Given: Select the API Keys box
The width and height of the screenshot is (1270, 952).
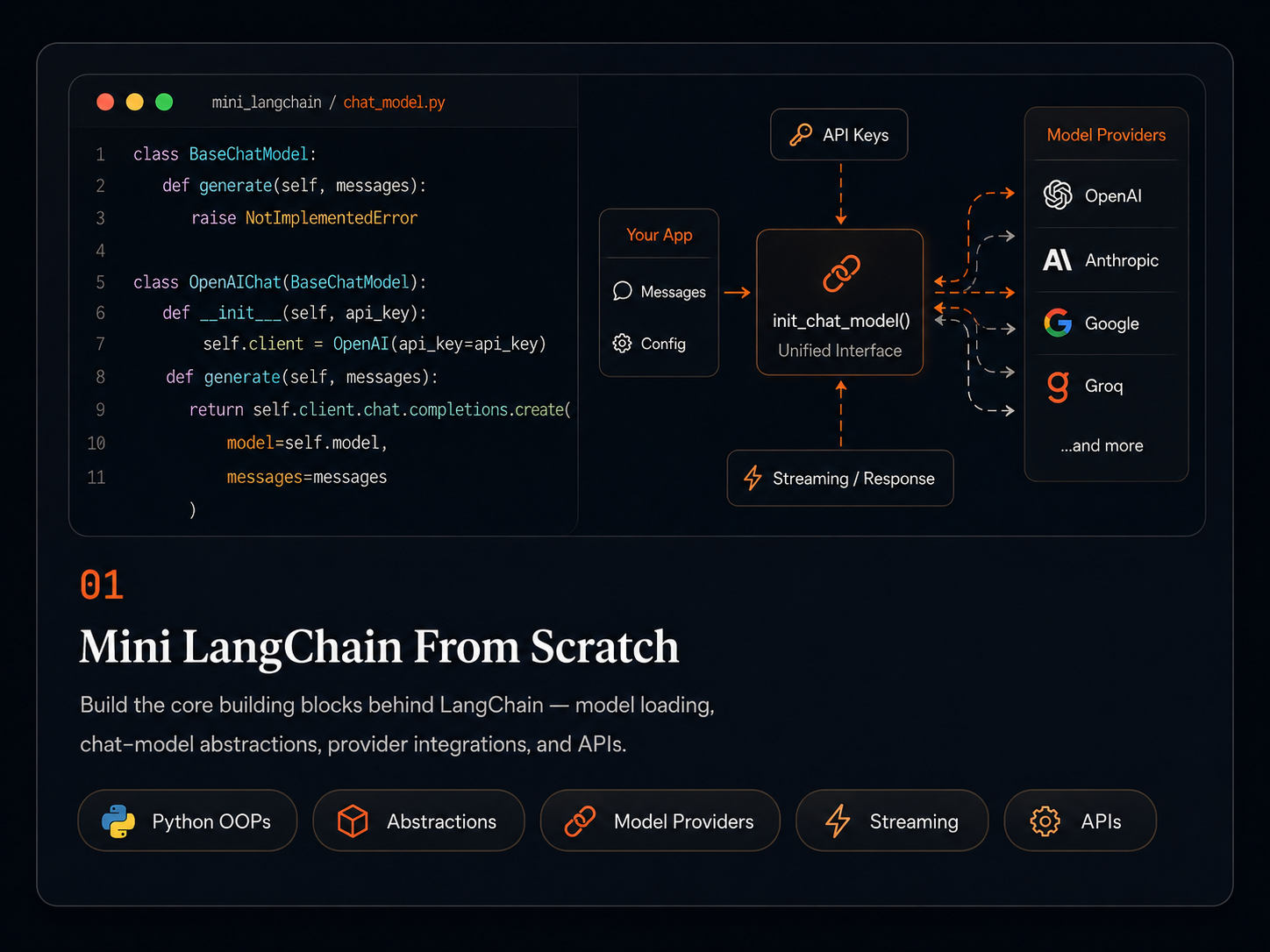Looking at the screenshot, I should [838, 134].
